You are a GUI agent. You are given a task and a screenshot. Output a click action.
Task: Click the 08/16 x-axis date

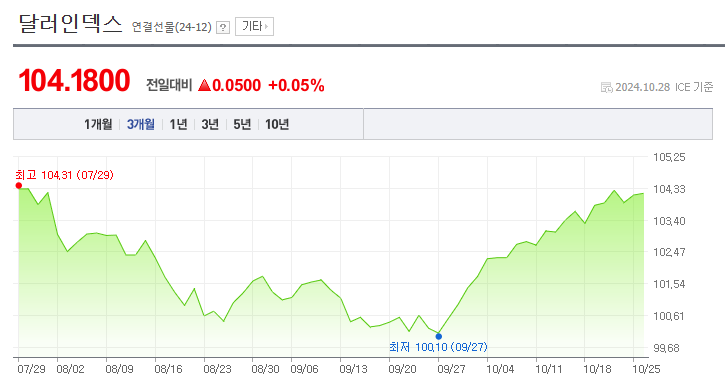click(x=168, y=369)
